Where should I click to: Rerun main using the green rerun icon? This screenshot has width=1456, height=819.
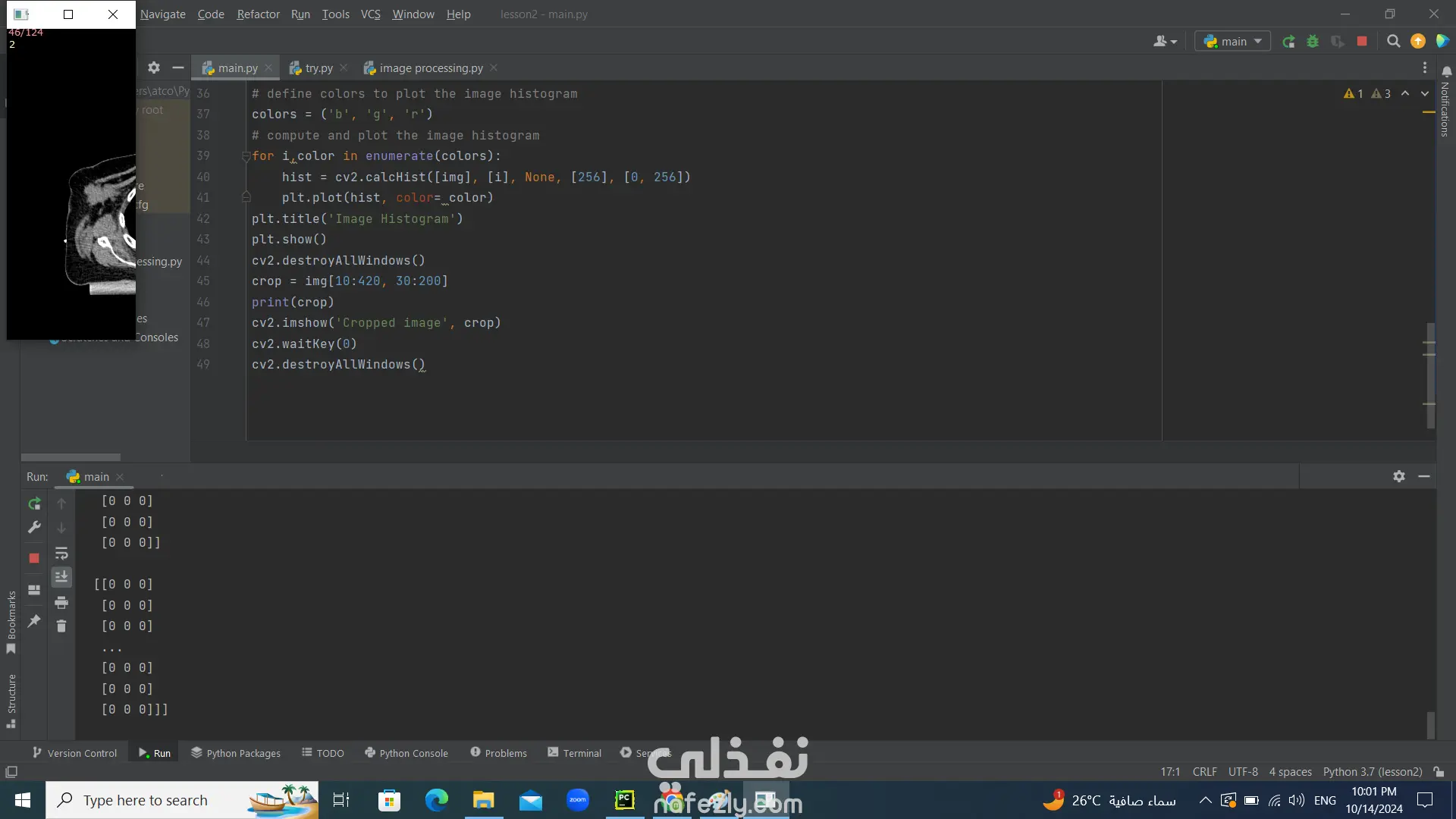34,504
